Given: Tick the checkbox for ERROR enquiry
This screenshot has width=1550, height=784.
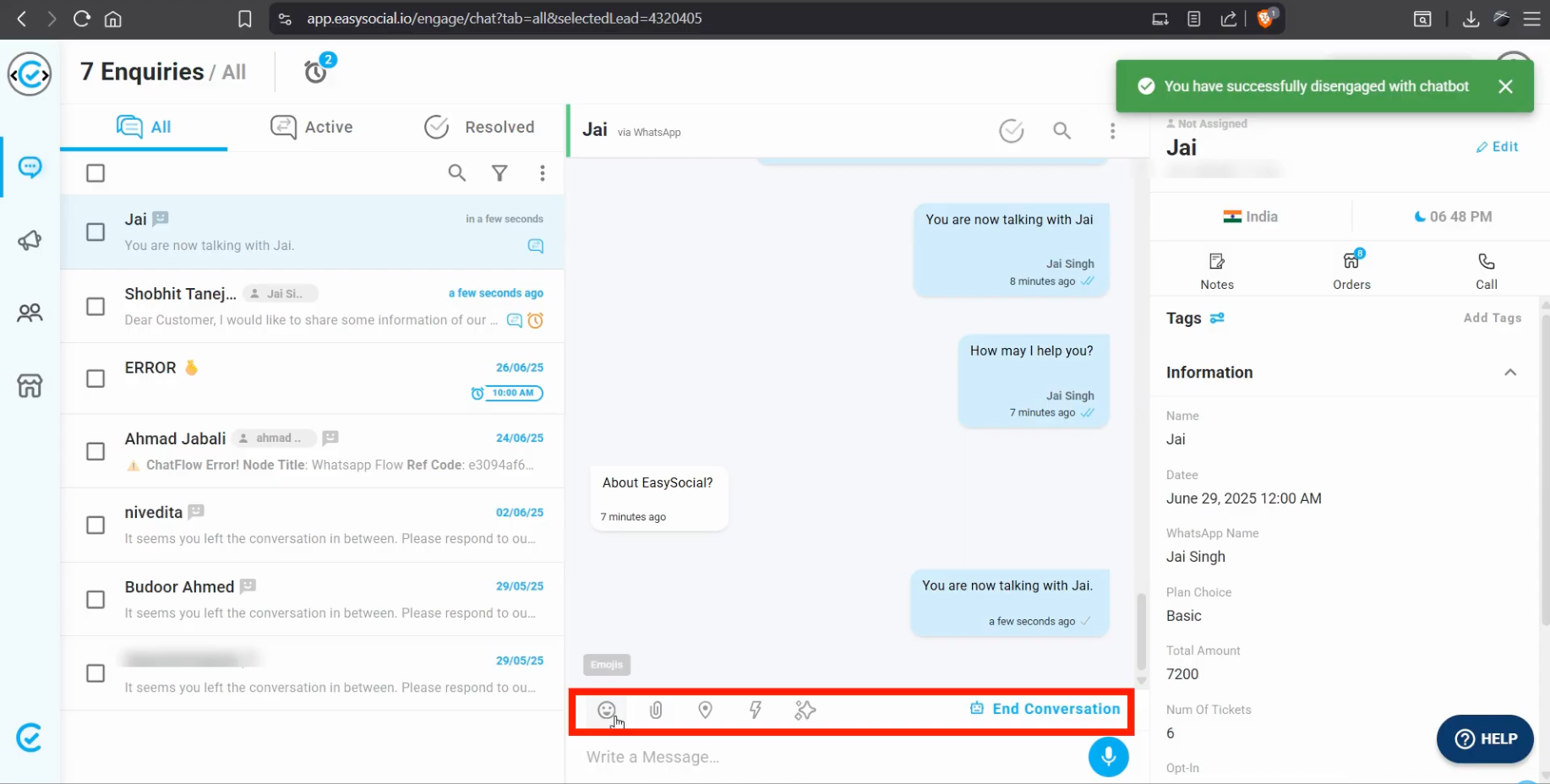Looking at the screenshot, I should point(96,378).
